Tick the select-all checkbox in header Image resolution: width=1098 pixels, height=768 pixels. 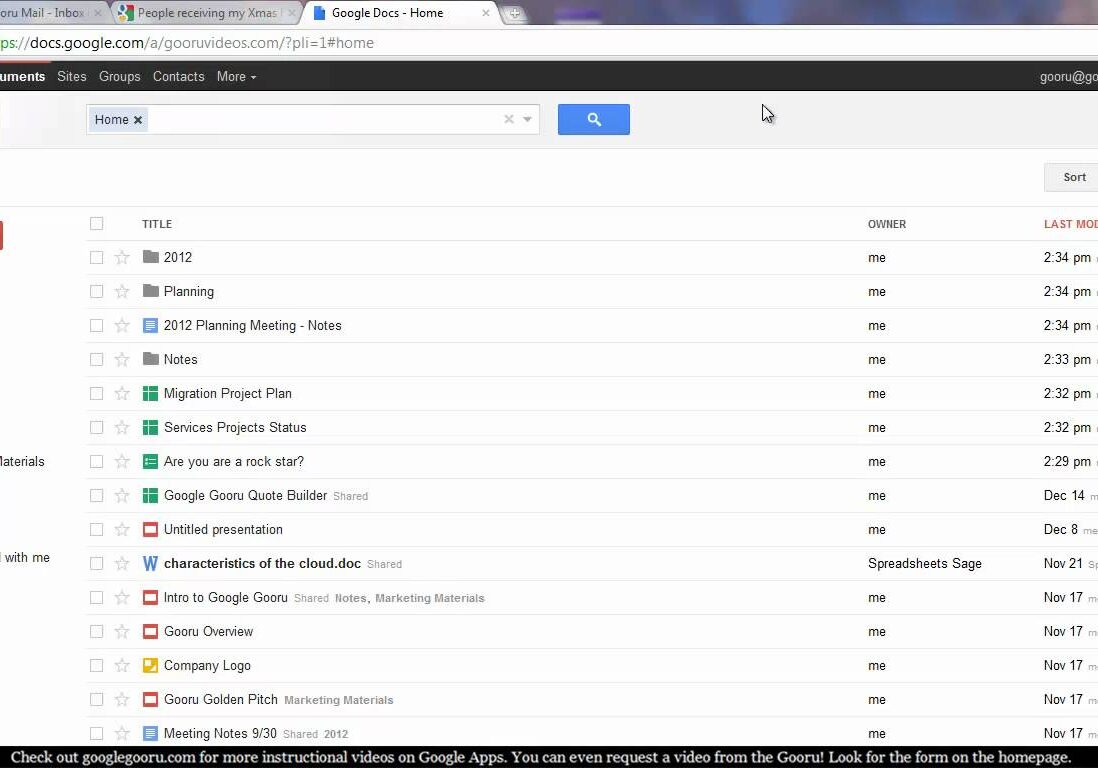tap(97, 223)
